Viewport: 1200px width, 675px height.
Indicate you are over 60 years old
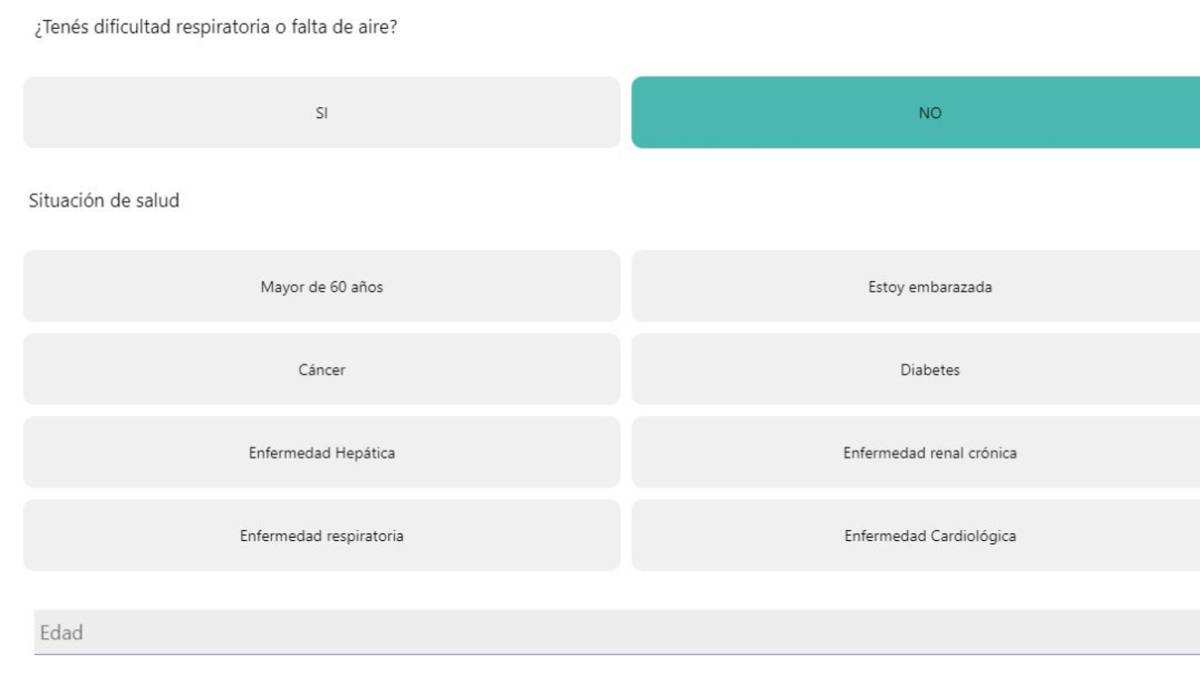pyautogui.click(x=321, y=287)
